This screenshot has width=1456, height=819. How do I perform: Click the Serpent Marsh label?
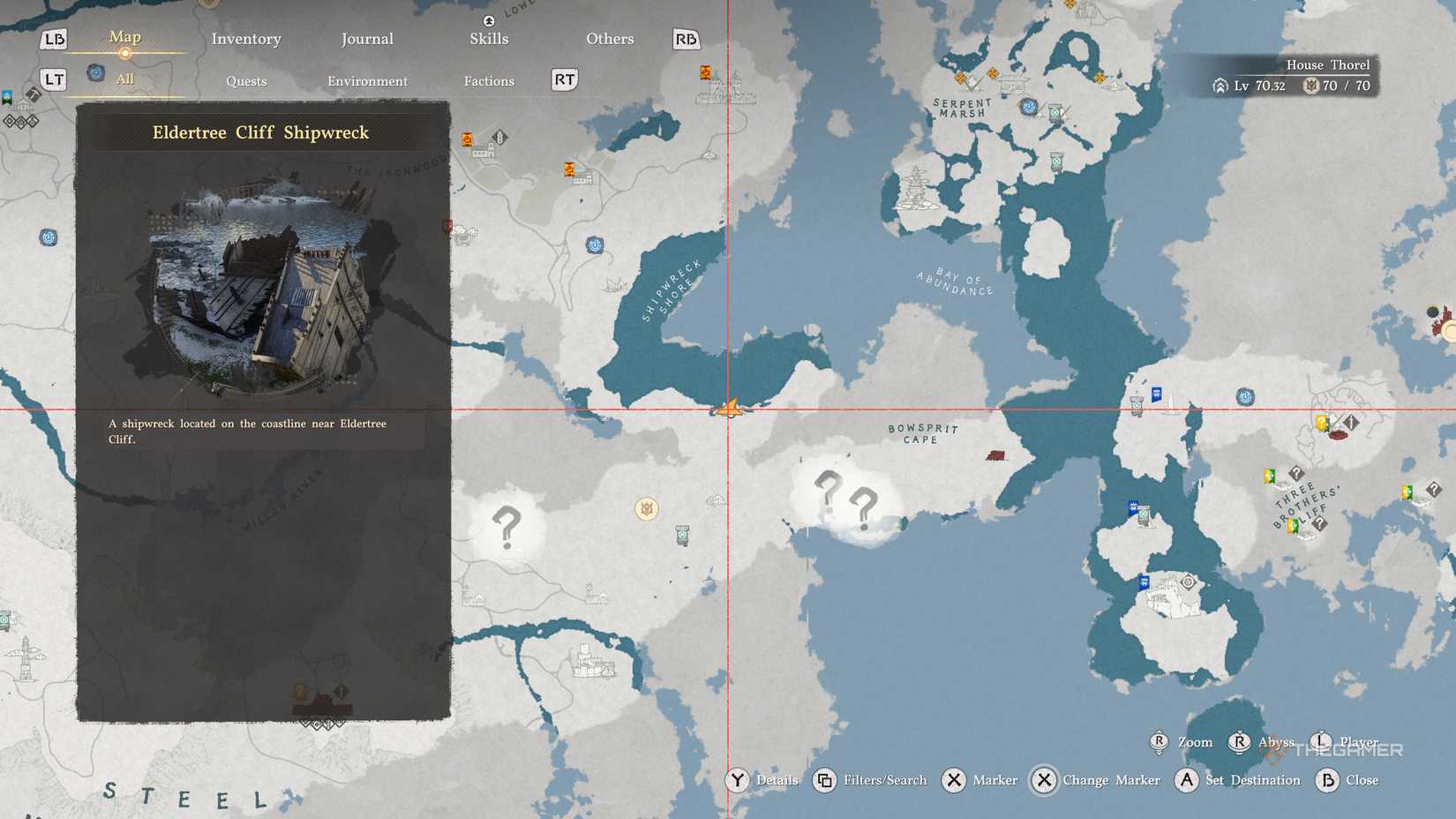coord(963,108)
